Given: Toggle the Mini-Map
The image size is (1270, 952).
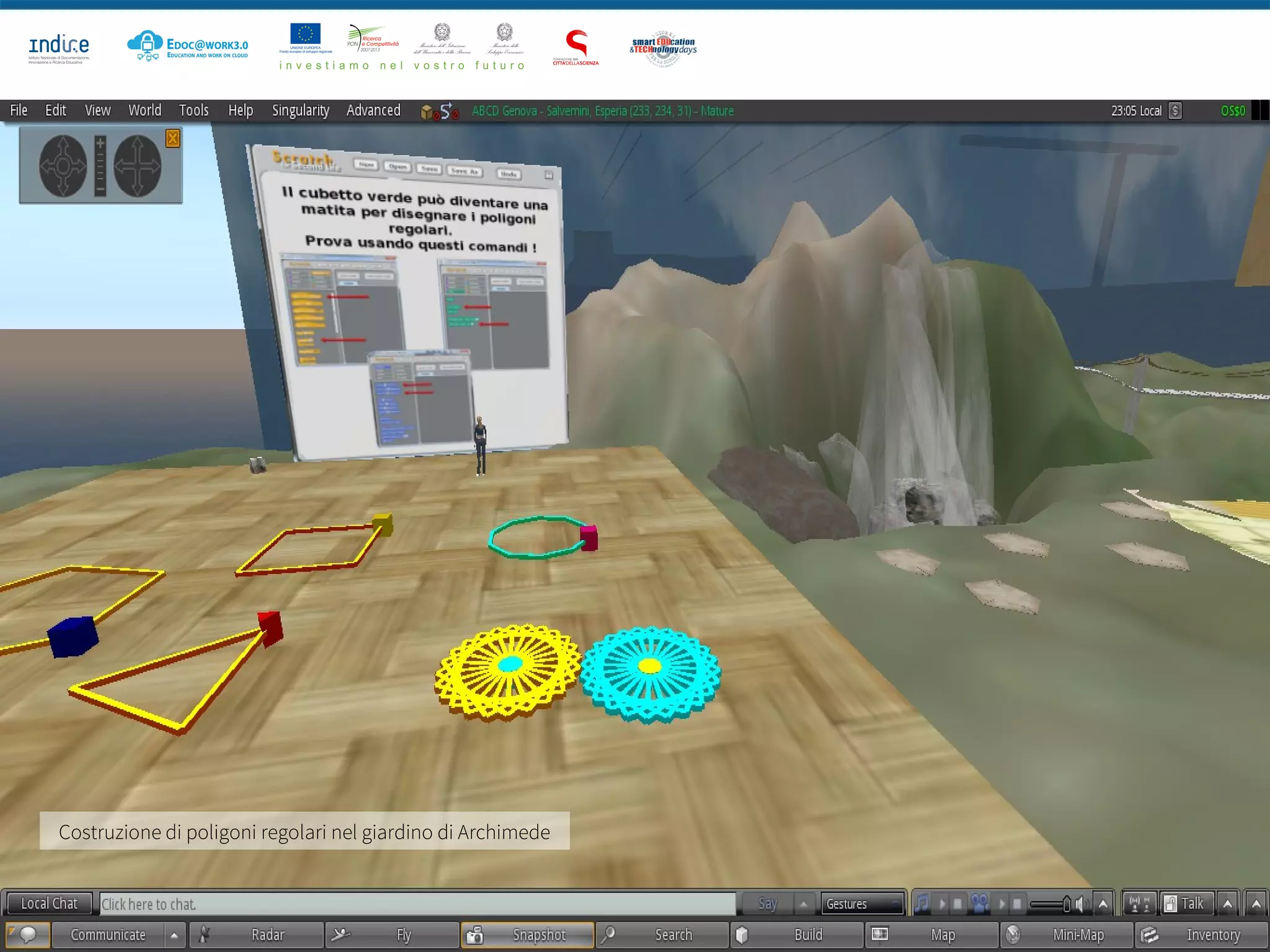Looking at the screenshot, I should click(1067, 935).
